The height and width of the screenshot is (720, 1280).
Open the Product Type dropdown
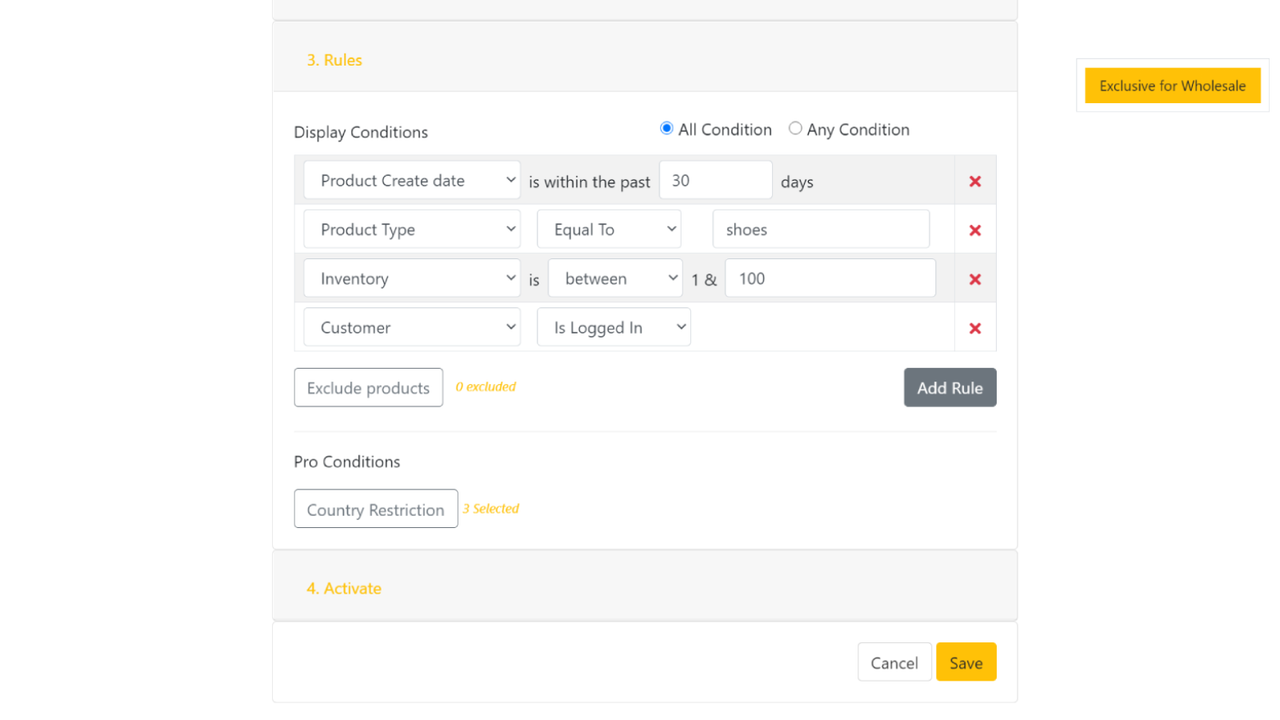[x=412, y=229]
